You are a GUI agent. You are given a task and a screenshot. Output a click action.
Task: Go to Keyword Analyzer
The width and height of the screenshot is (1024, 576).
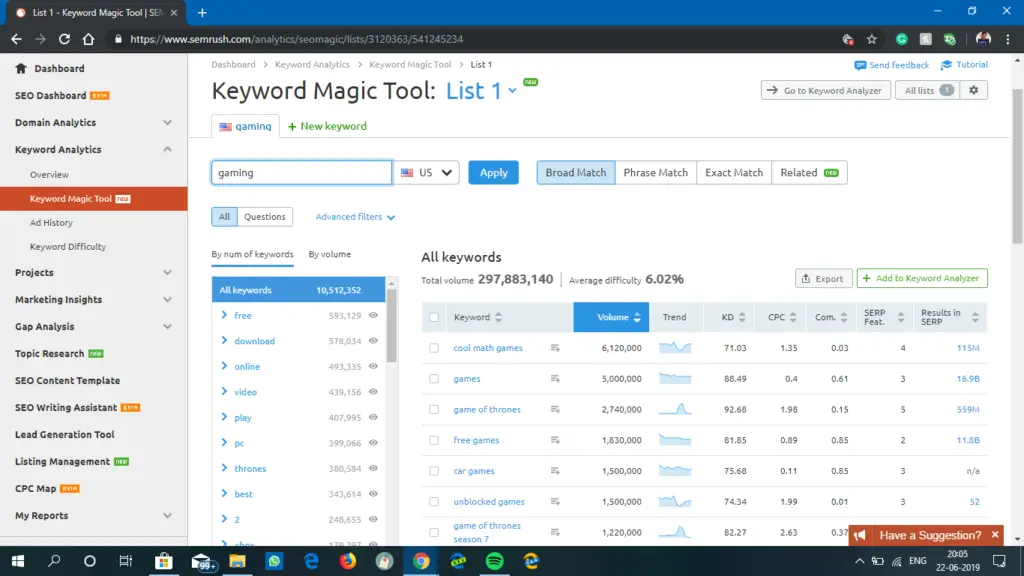[x=825, y=90]
